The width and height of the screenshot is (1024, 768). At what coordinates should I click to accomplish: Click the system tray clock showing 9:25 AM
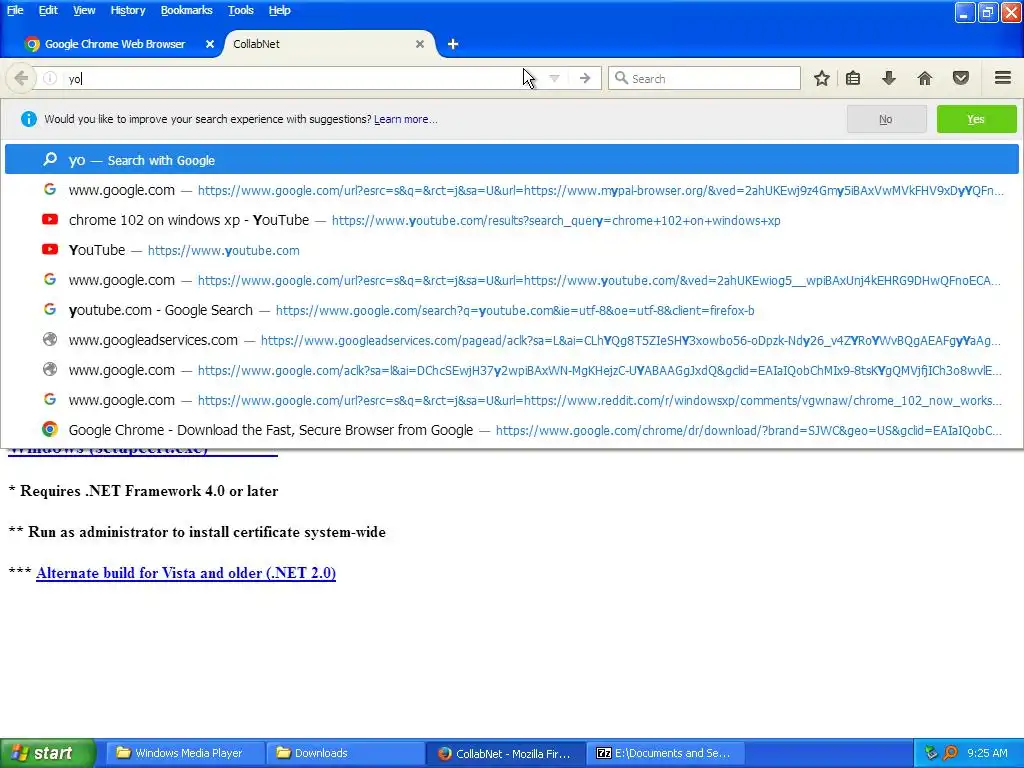(987, 753)
